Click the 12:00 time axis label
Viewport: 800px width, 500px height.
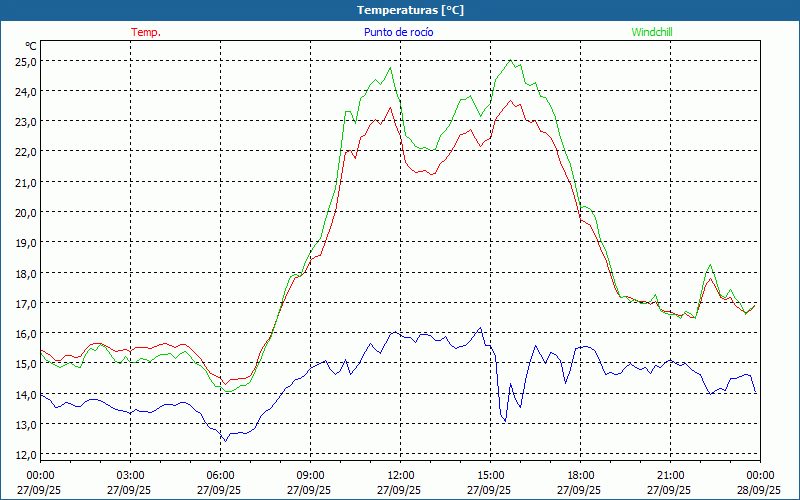click(x=400, y=475)
